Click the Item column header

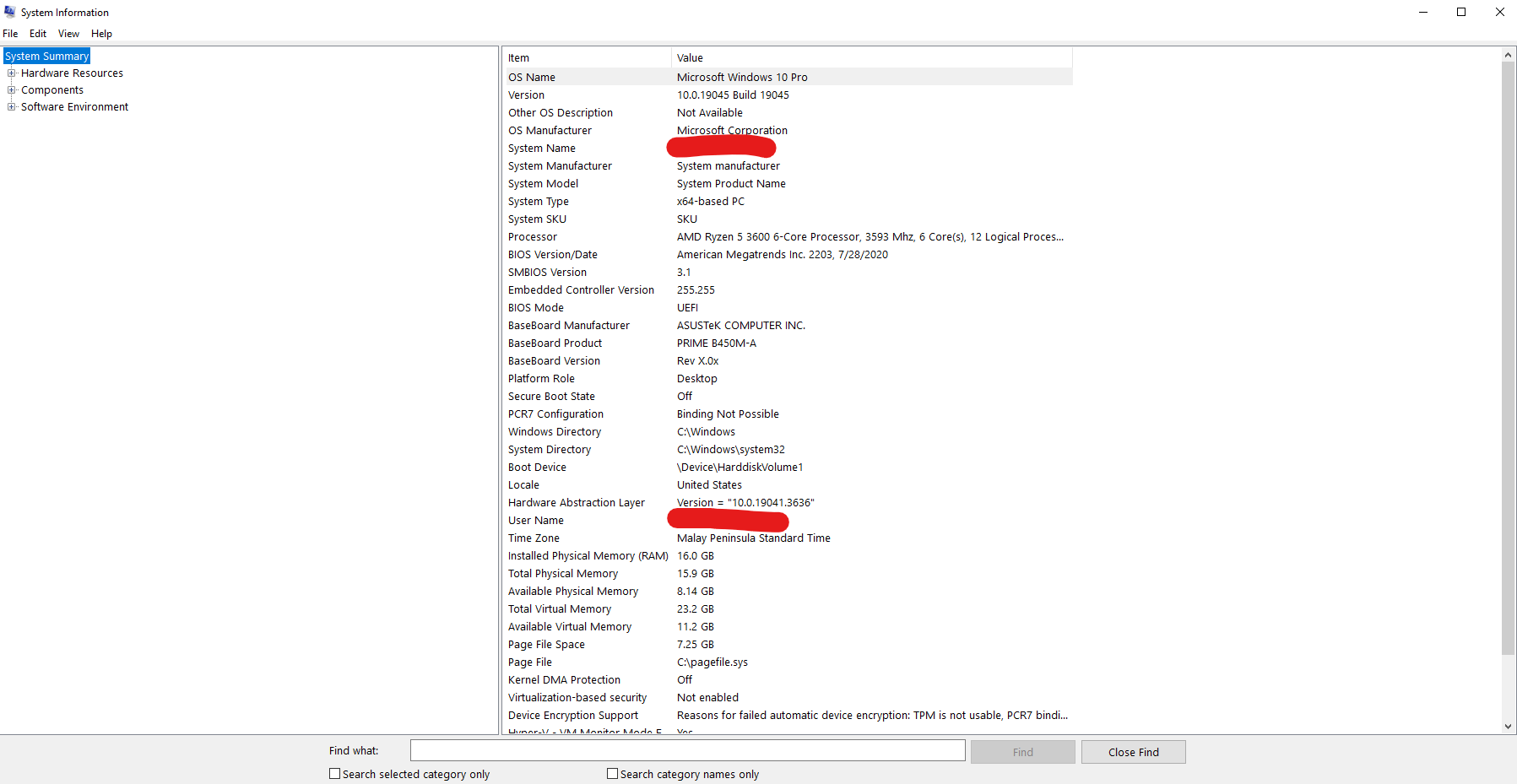(x=588, y=57)
